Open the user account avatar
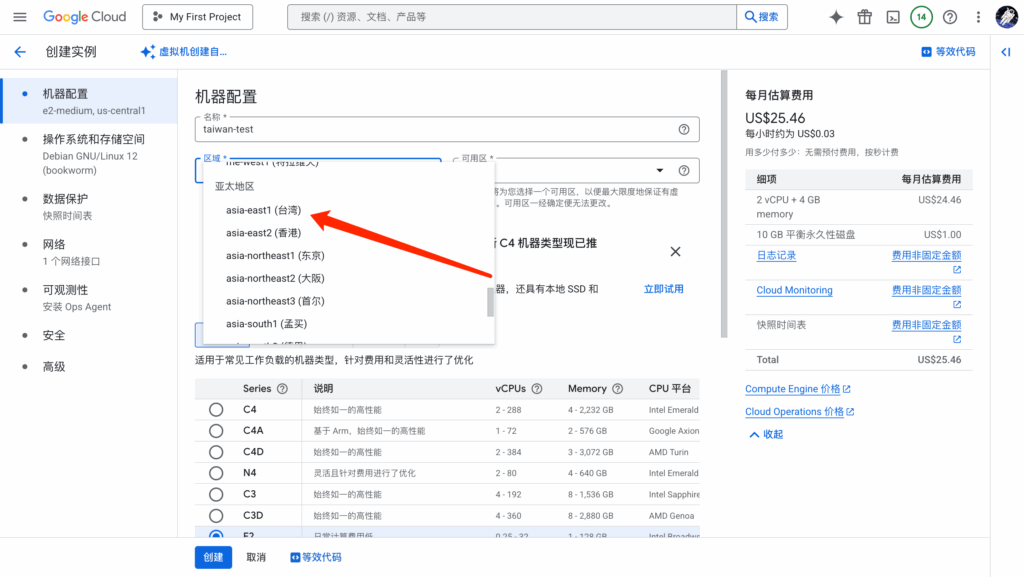The height and width of the screenshot is (577, 1024). [1006, 17]
